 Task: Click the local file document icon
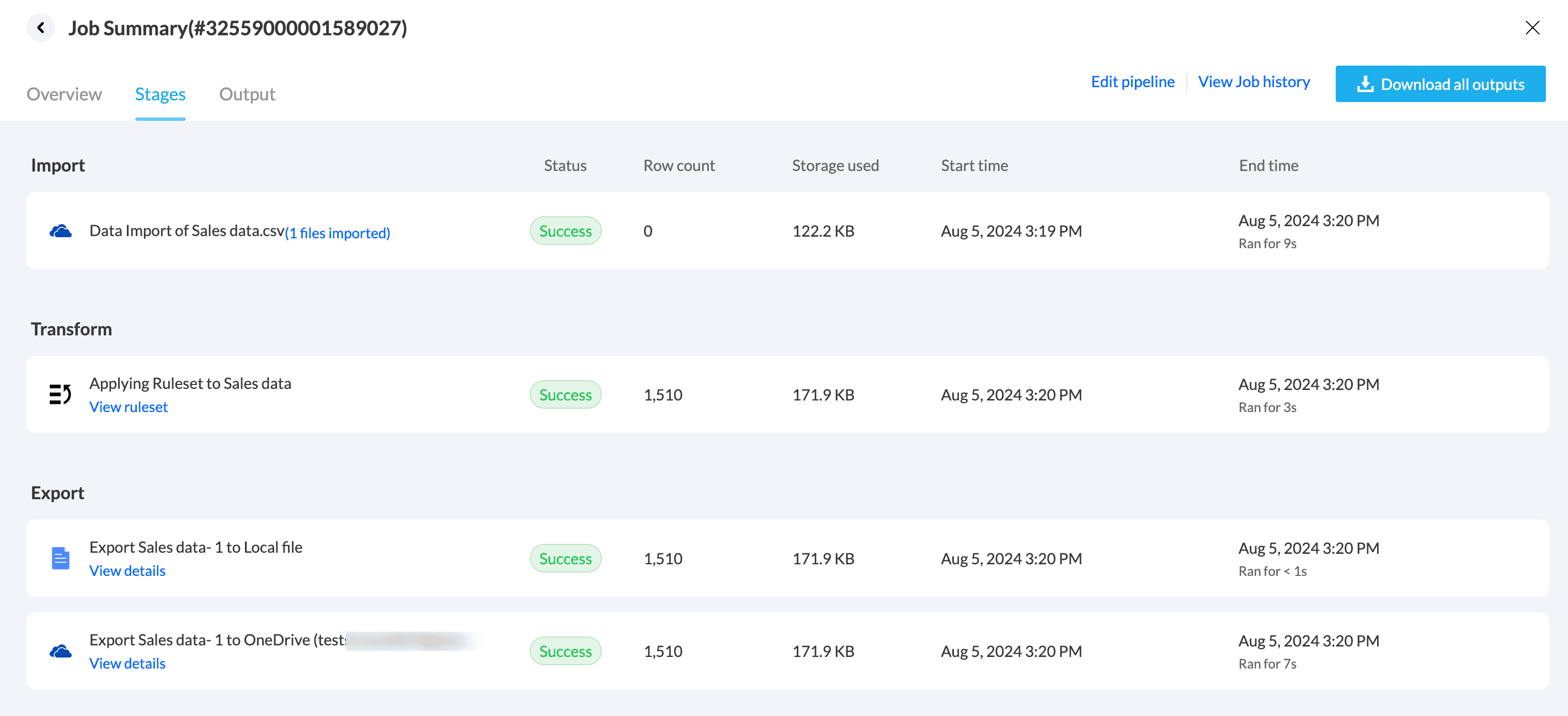[x=60, y=558]
